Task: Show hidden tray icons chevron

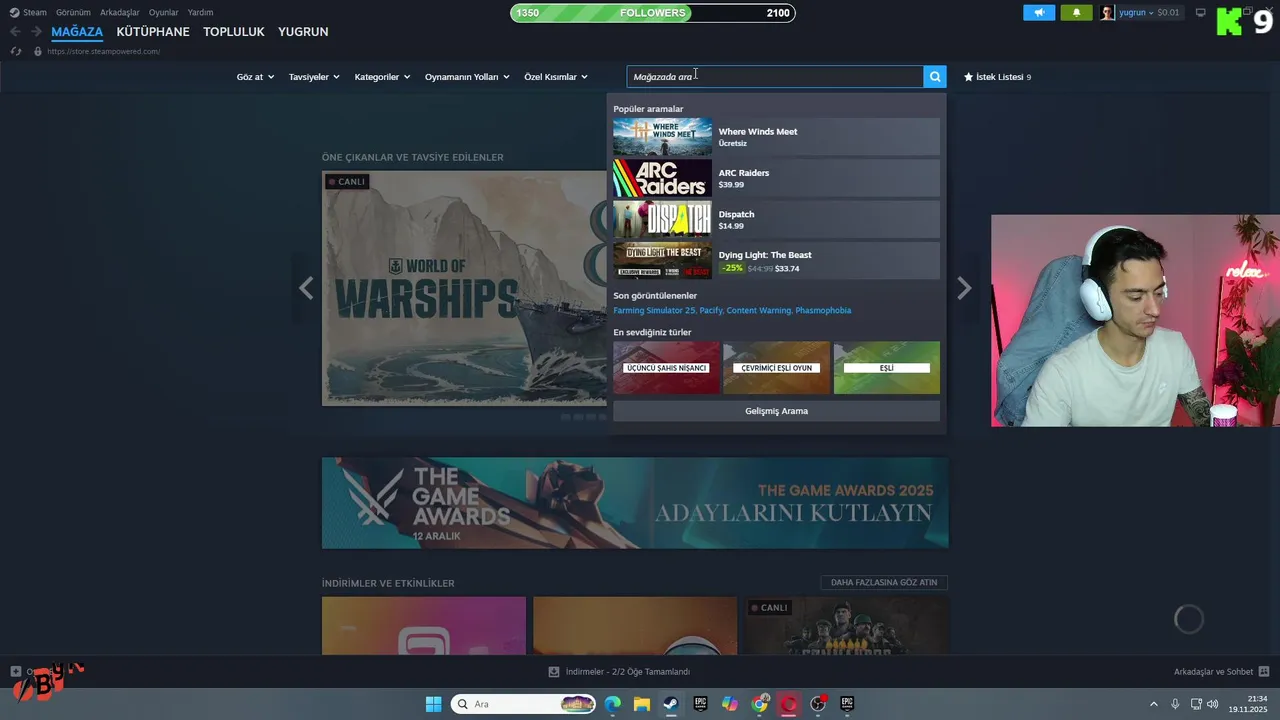Action: pyautogui.click(x=1153, y=704)
